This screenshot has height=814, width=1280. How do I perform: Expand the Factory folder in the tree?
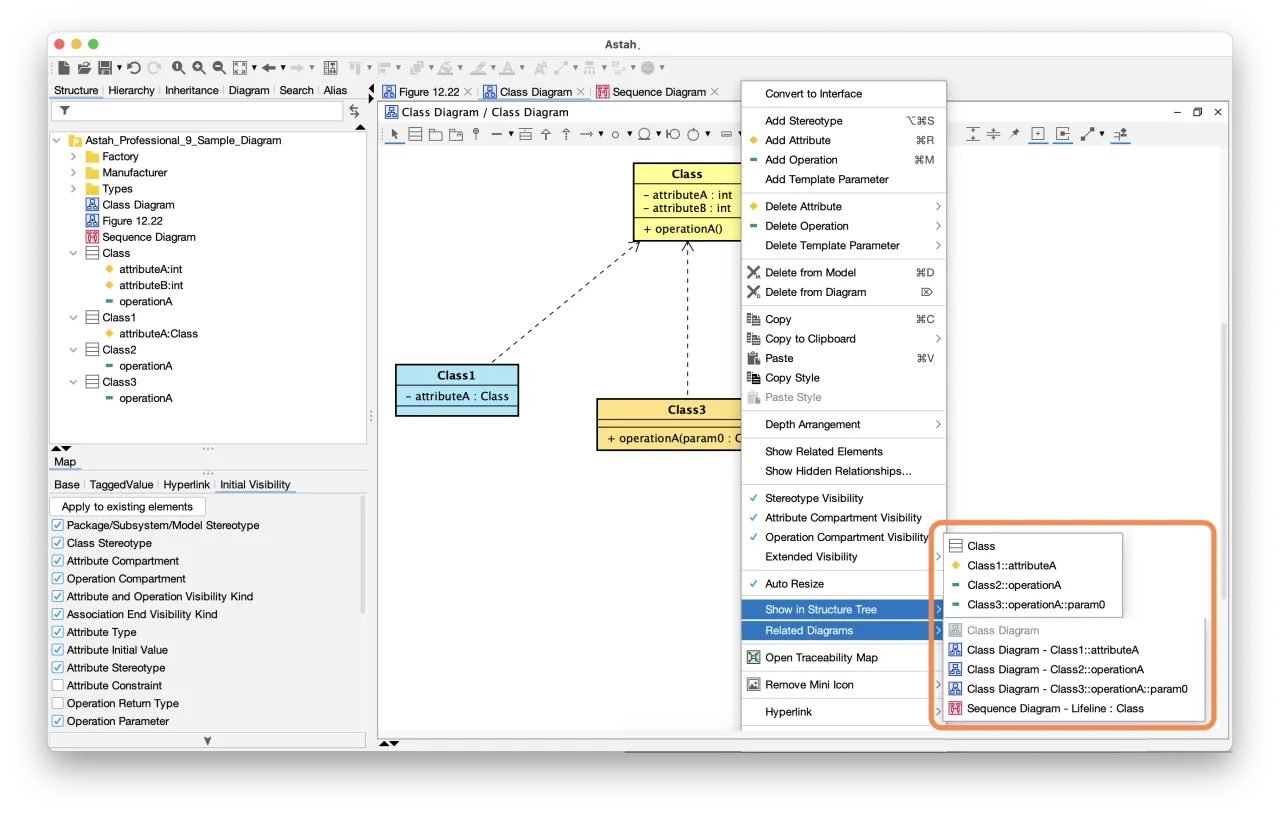(x=74, y=157)
